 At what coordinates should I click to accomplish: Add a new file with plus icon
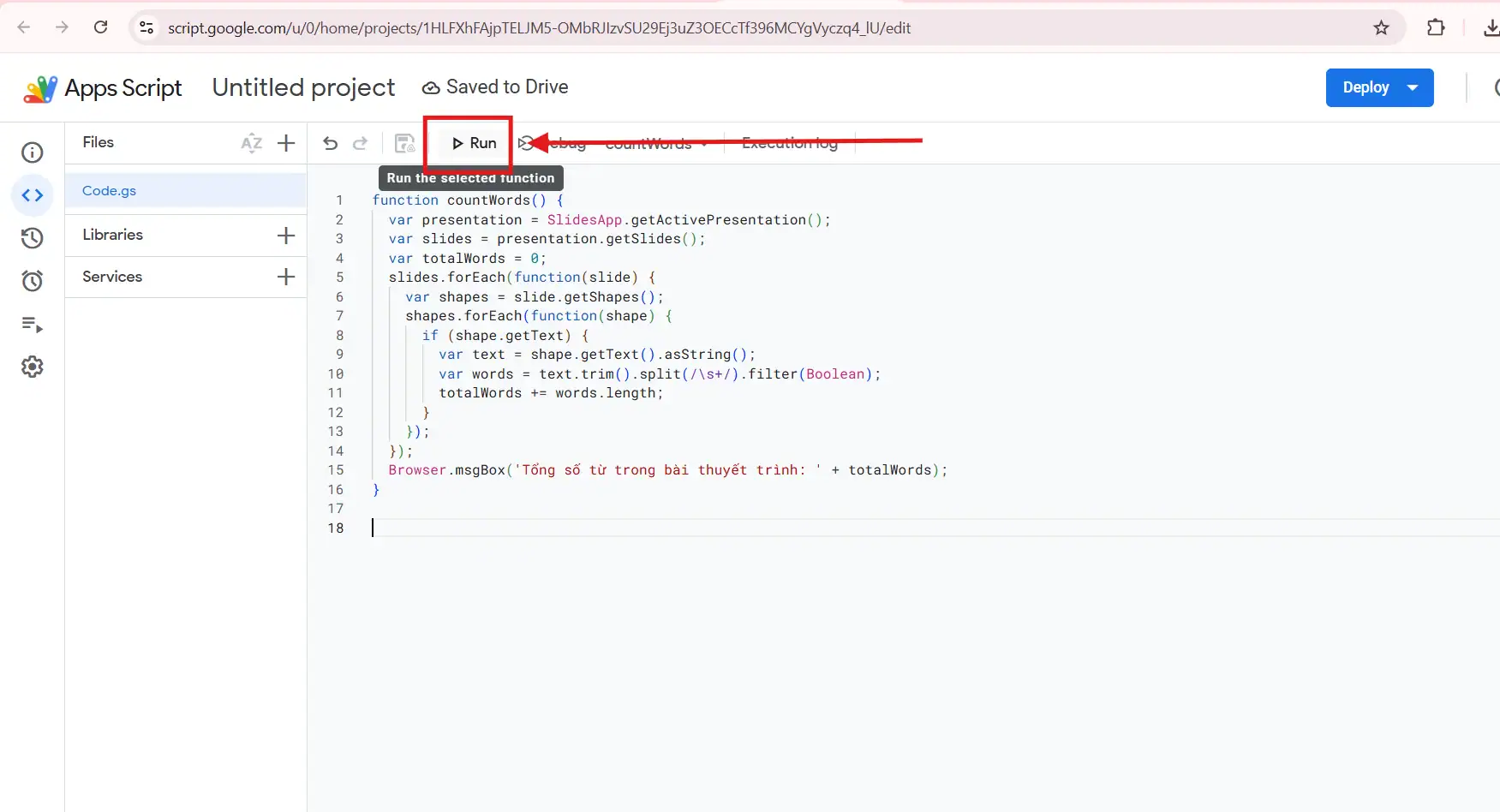point(286,143)
